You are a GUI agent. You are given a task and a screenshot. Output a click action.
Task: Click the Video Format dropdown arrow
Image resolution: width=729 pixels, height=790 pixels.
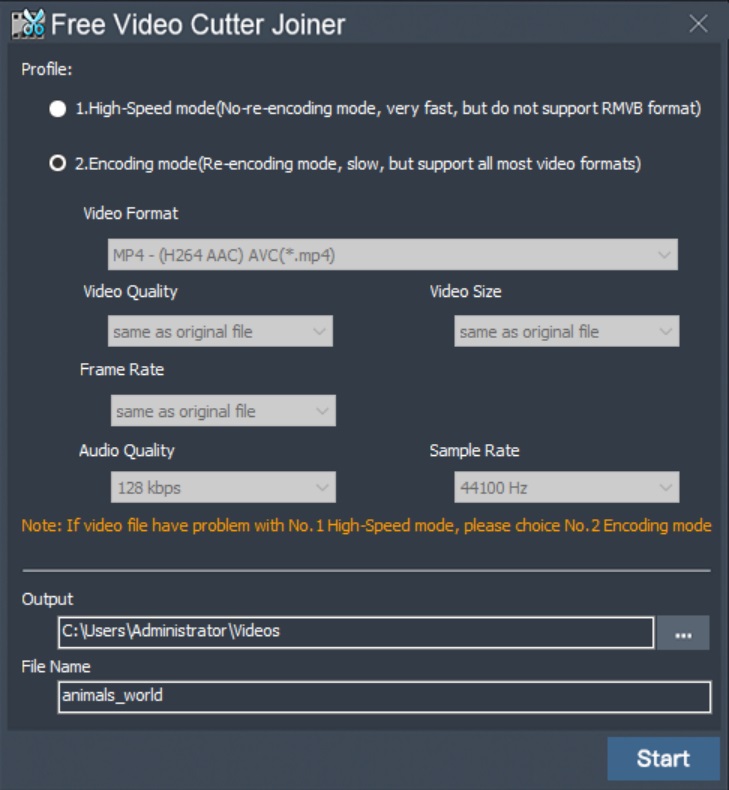(664, 255)
